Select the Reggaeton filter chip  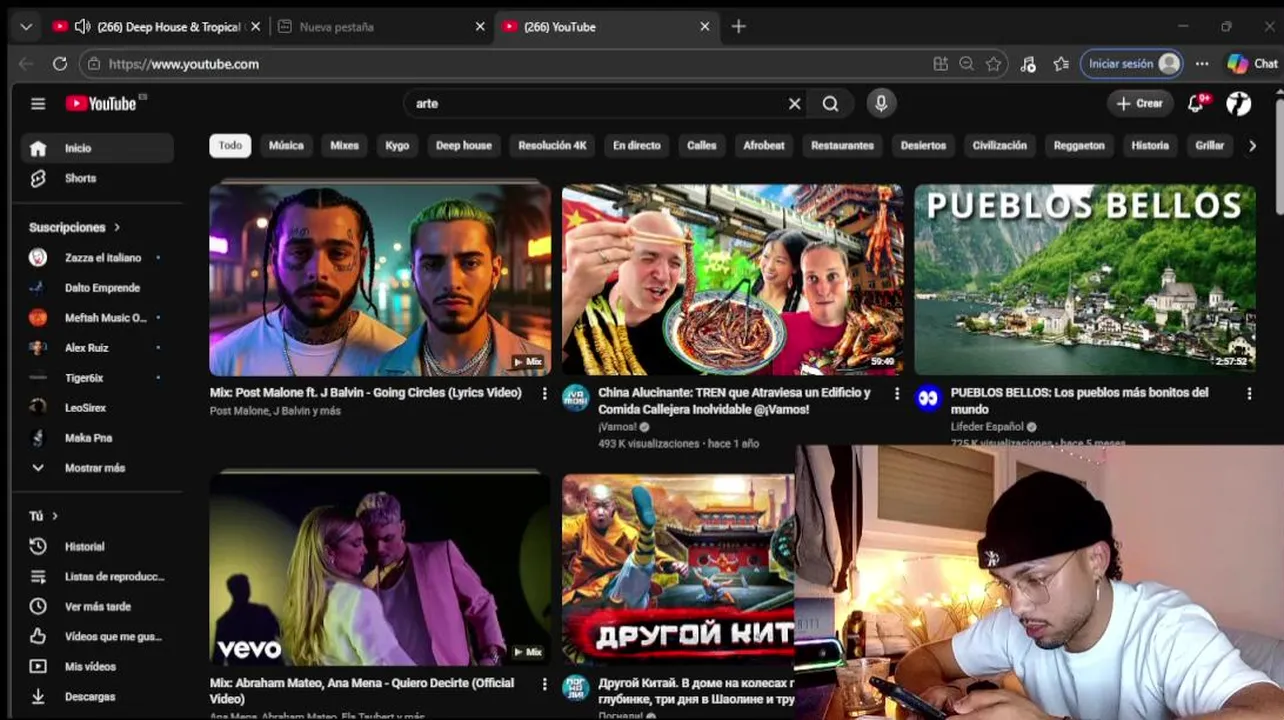click(x=1079, y=146)
